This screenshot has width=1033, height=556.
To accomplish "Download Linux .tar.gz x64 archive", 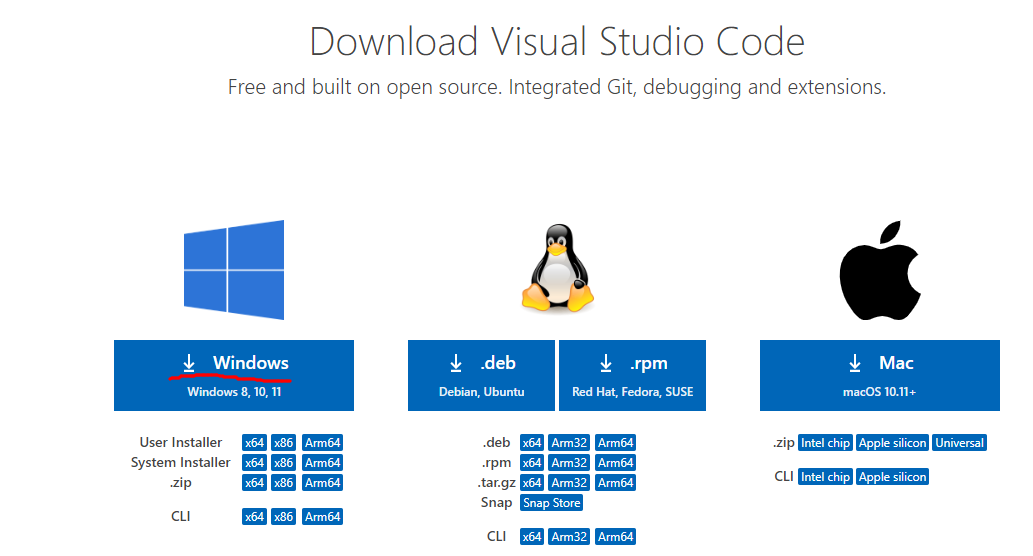I will pyautogui.click(x=532, y=482).
